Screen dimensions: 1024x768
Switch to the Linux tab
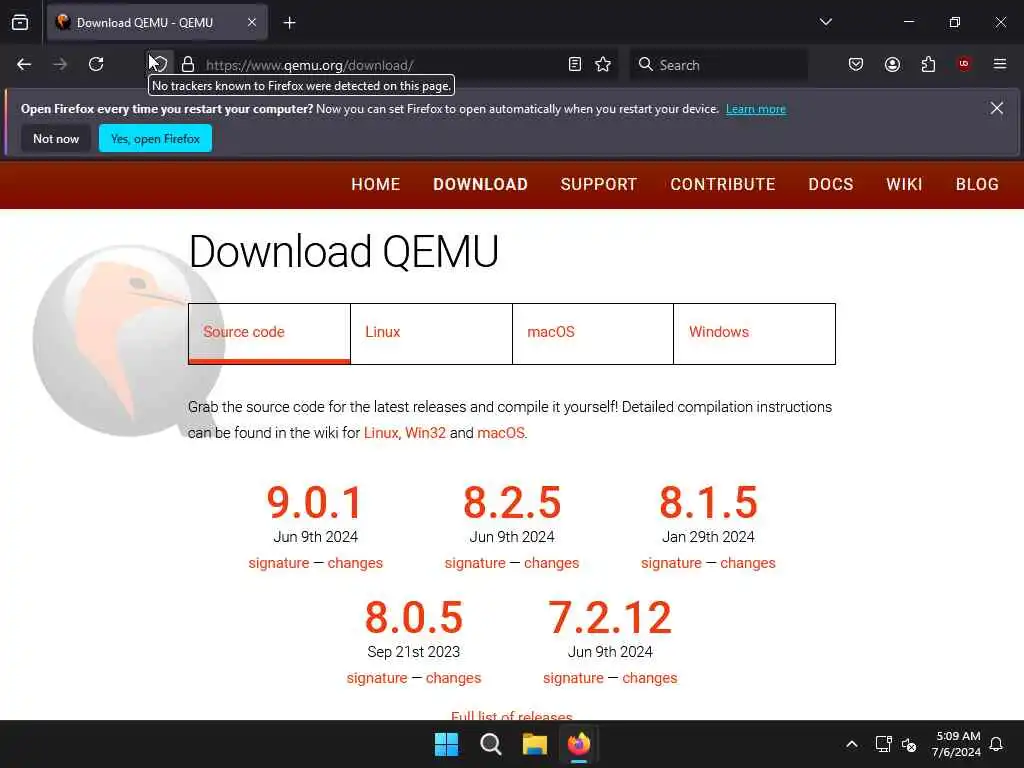(431, 334)
